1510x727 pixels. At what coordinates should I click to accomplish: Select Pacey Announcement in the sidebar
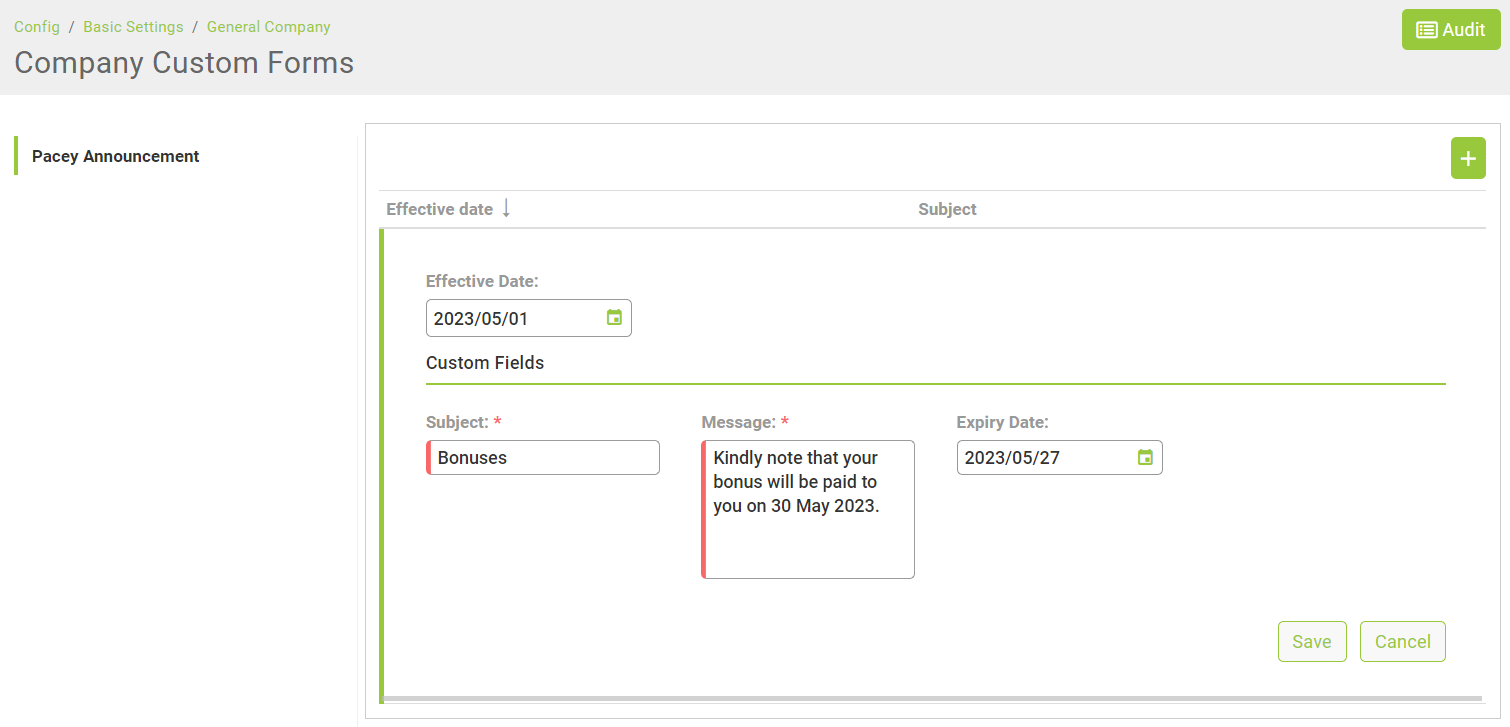coord(116,156)
